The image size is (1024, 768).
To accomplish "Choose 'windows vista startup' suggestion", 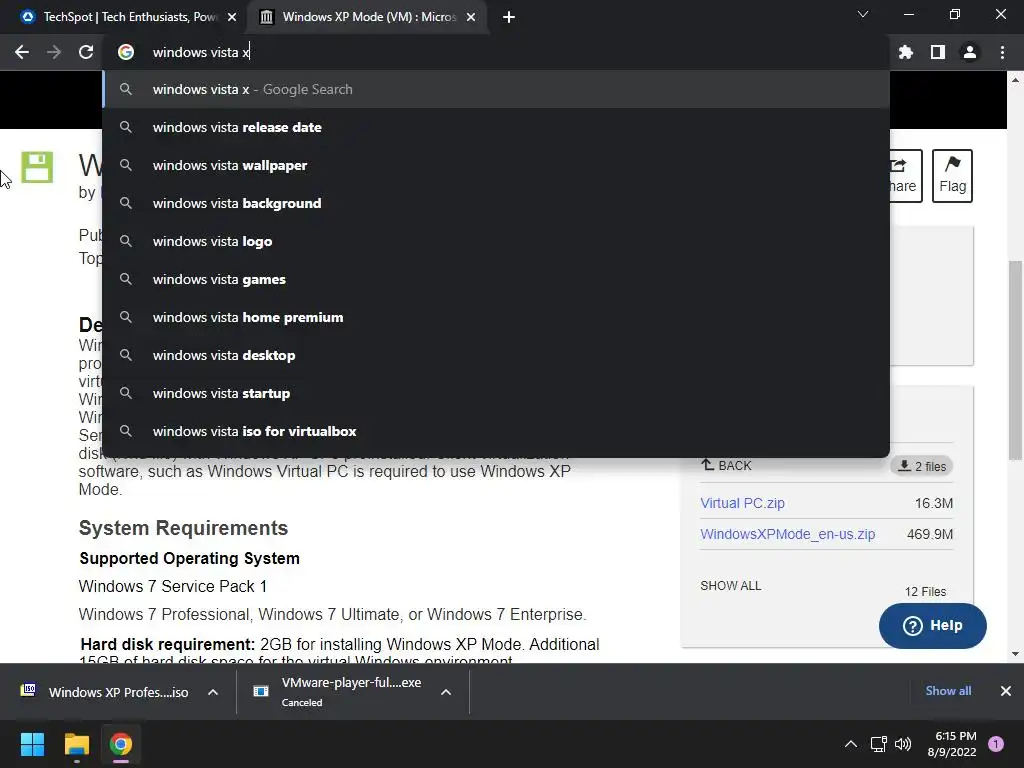I will [x=496, y=392].
